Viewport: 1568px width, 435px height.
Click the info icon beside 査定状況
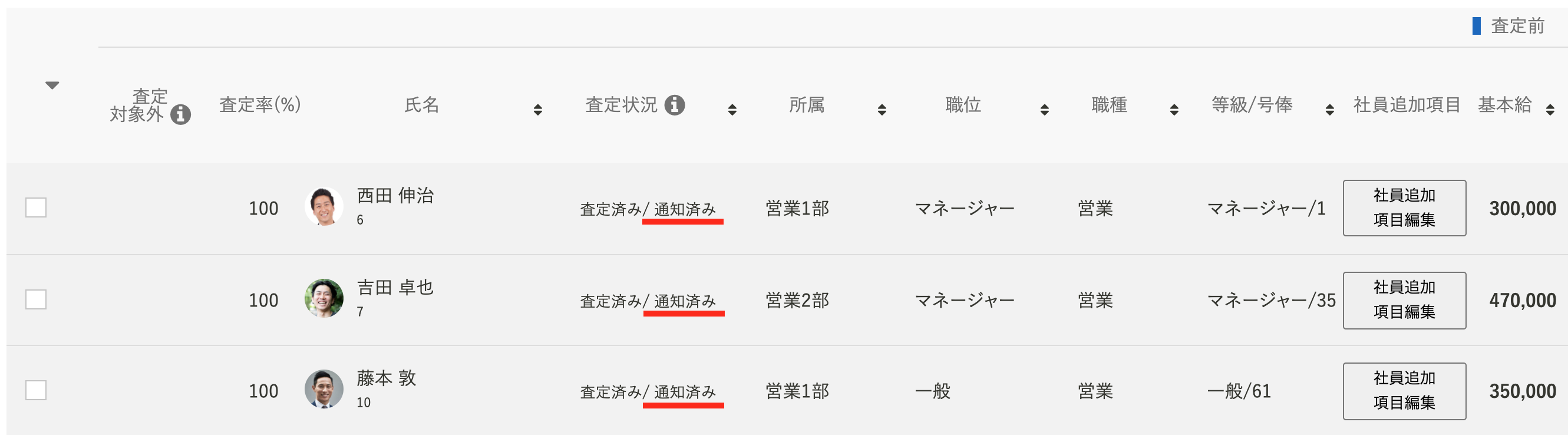675,105
